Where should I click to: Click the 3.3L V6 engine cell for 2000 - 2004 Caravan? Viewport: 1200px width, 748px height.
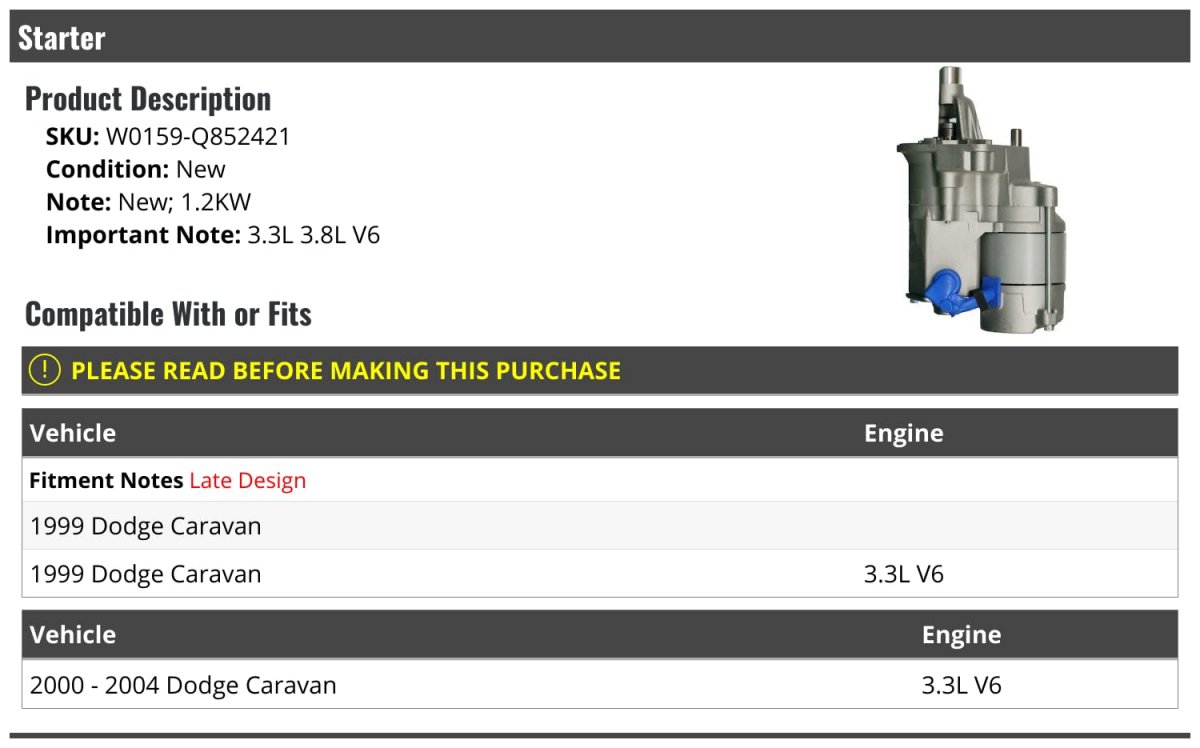click(961, 685)
